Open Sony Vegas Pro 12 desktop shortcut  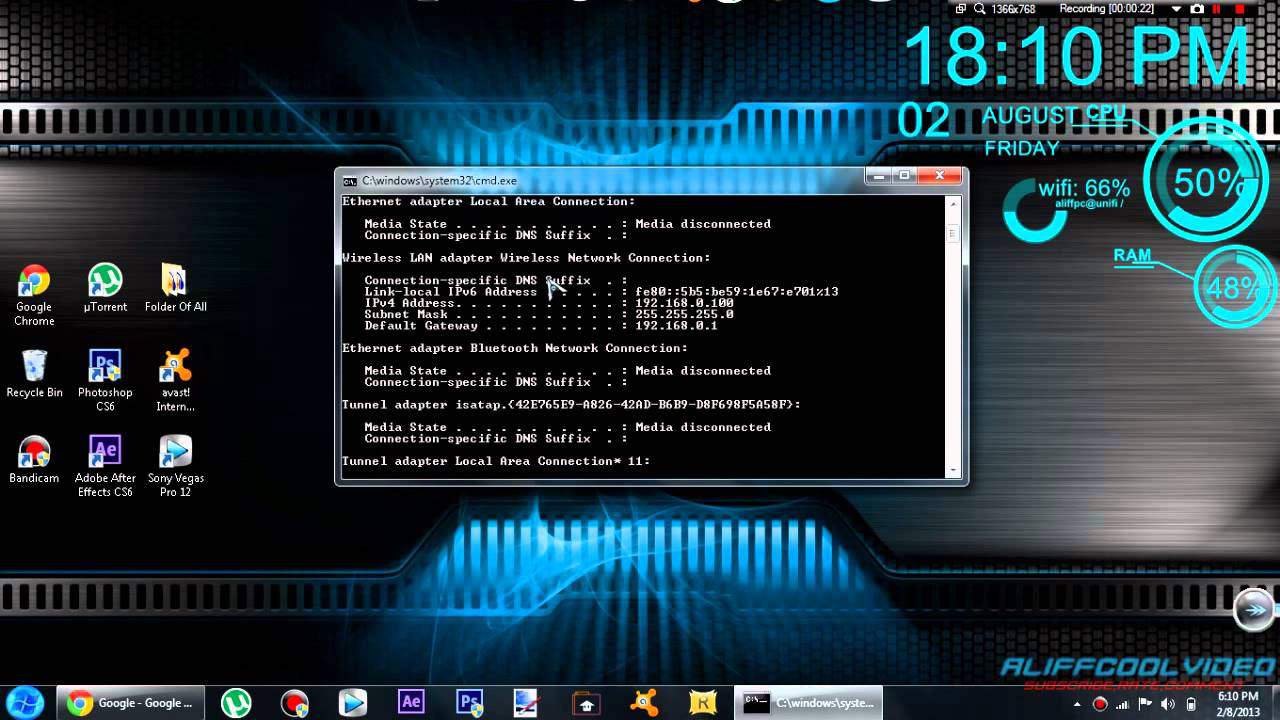175,452
